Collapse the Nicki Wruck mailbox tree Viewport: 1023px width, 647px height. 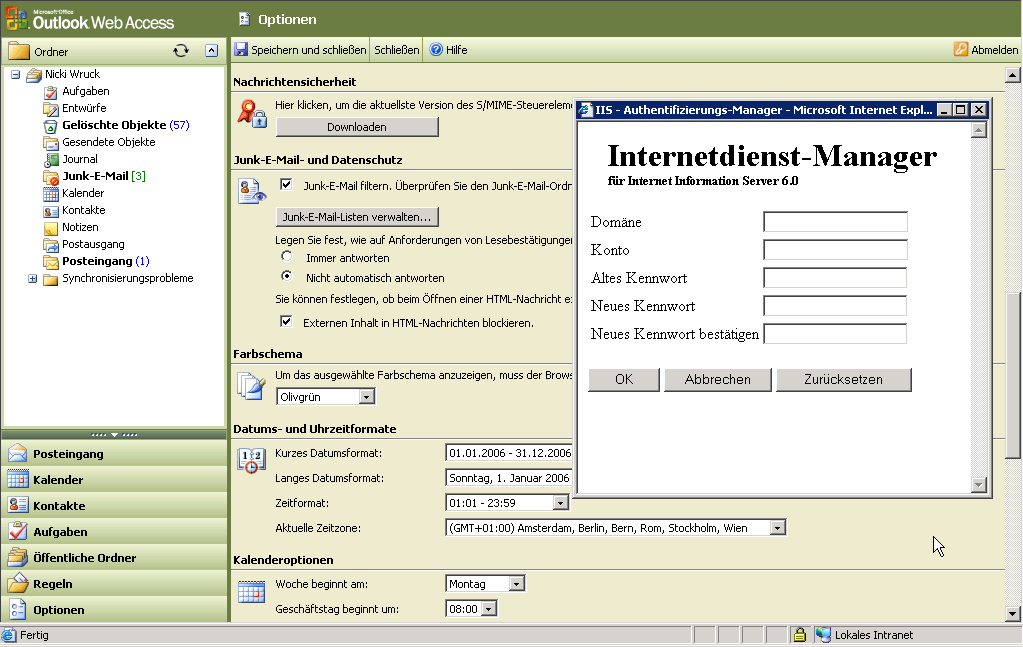(x=16, y=74)
